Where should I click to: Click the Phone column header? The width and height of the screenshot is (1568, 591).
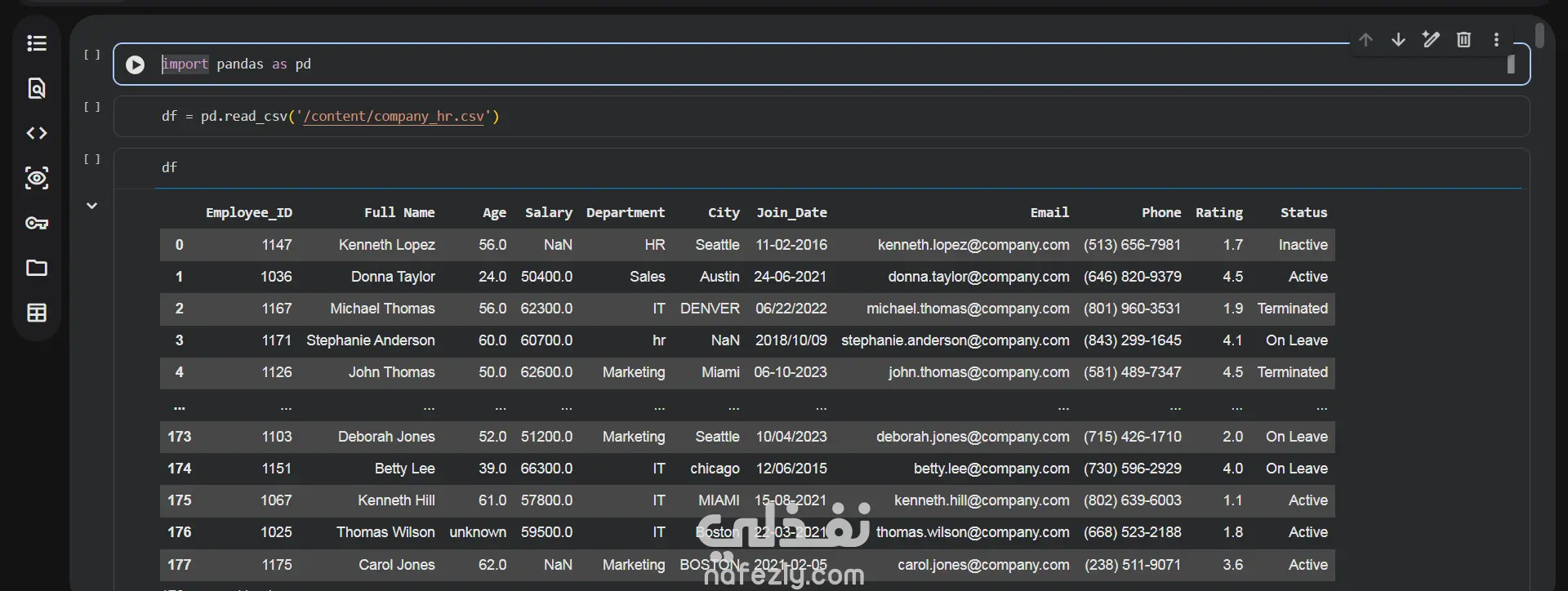(1161, 213)
